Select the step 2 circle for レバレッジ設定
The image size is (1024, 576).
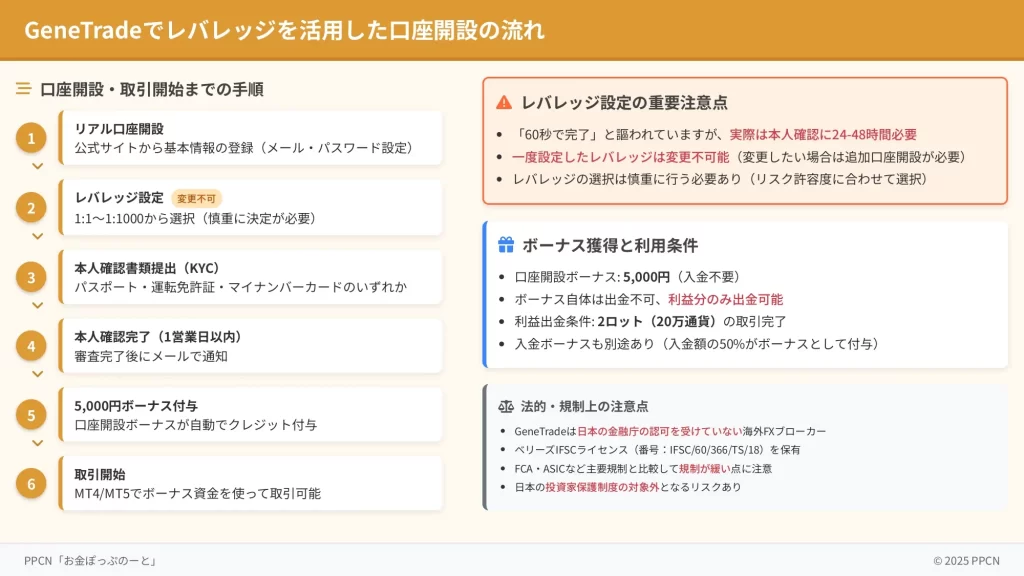pos(31,208)
